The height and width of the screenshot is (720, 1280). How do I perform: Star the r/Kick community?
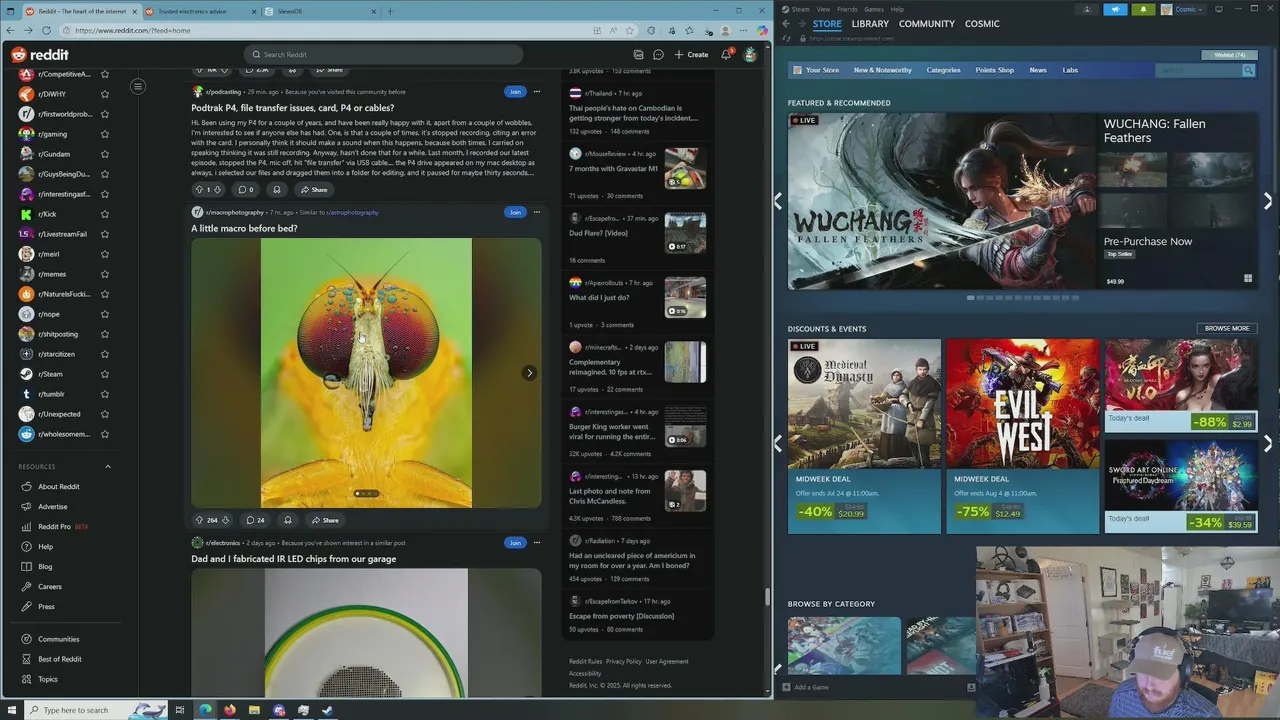(104, 214)
